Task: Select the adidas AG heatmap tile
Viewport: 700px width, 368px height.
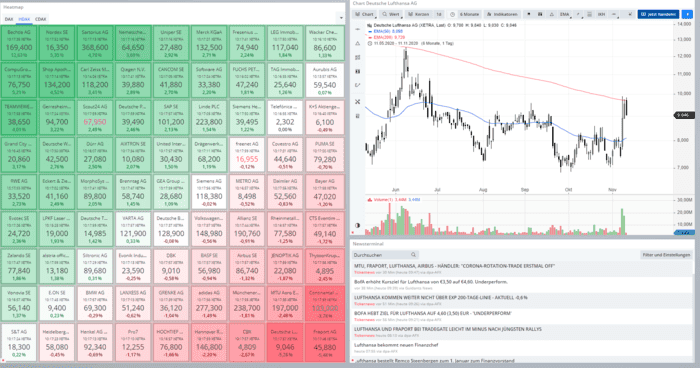Action: 209,304
